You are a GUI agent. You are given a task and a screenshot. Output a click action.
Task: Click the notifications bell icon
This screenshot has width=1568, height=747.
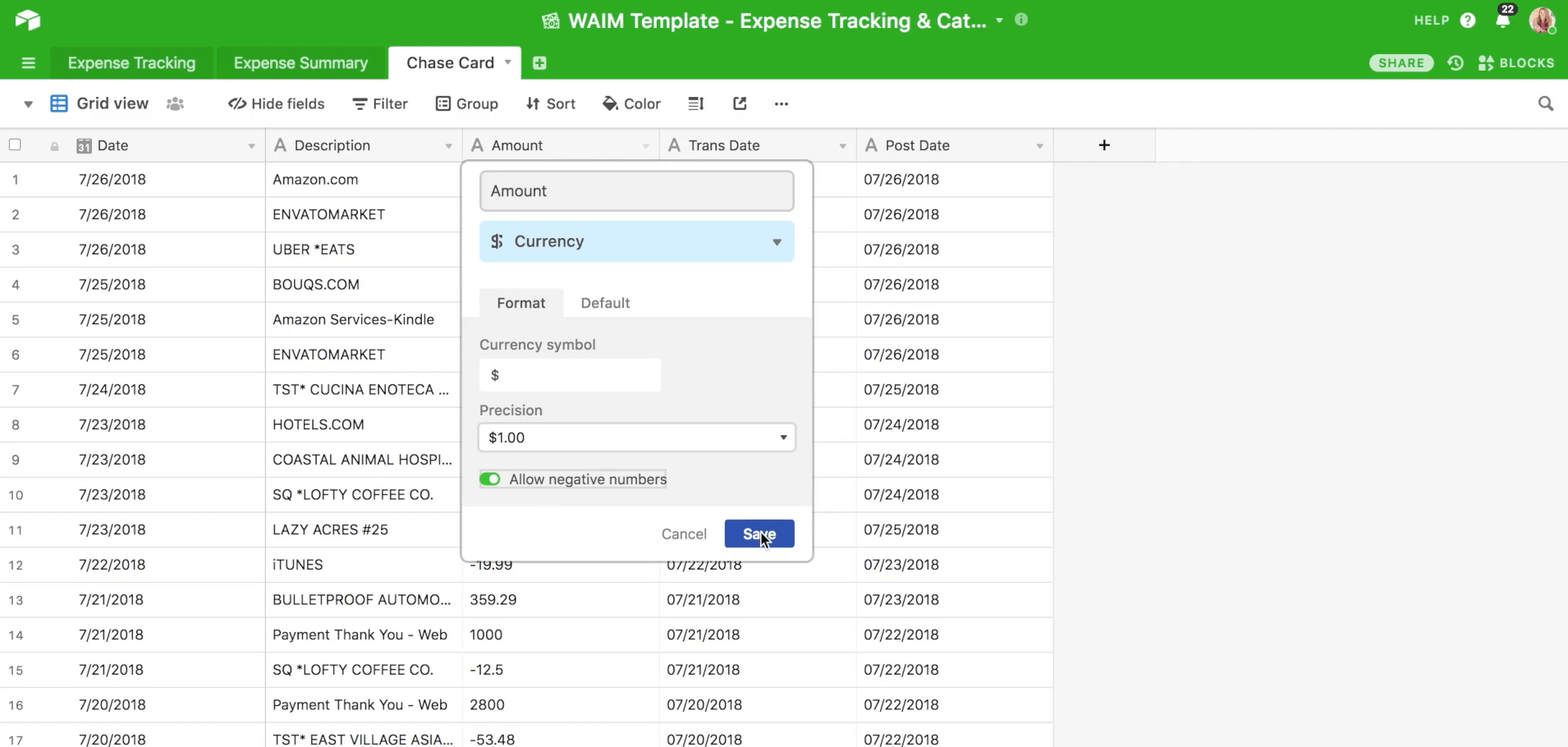1502,21
